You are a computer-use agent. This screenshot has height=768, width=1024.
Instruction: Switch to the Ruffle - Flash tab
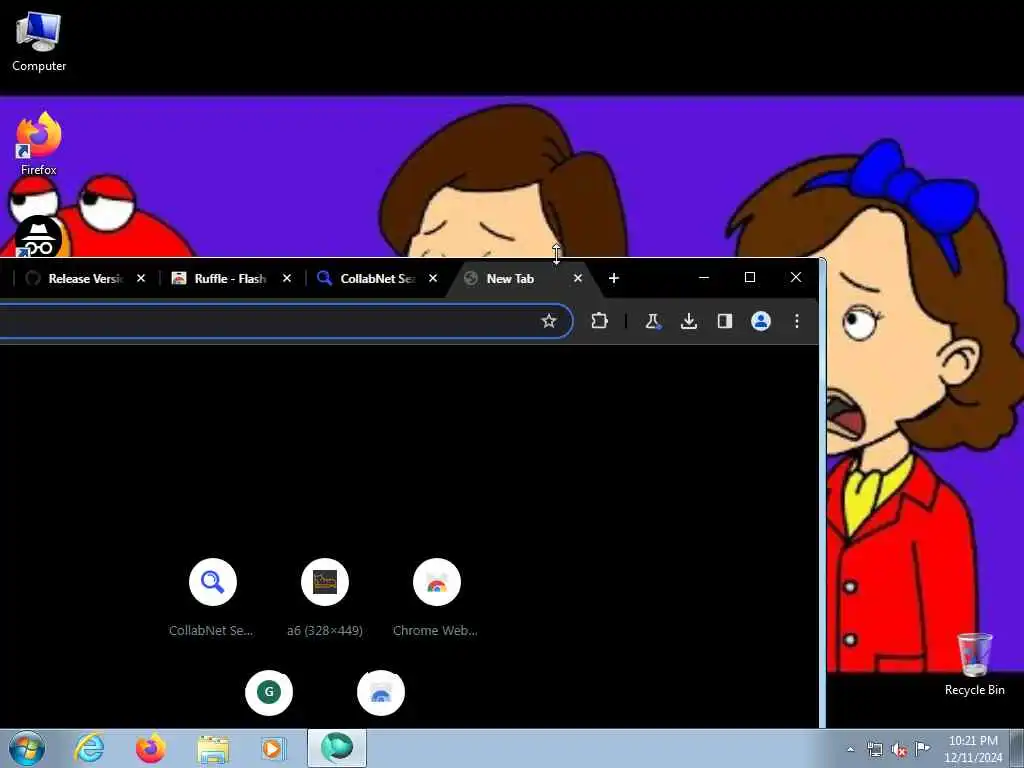pos(230,279)
